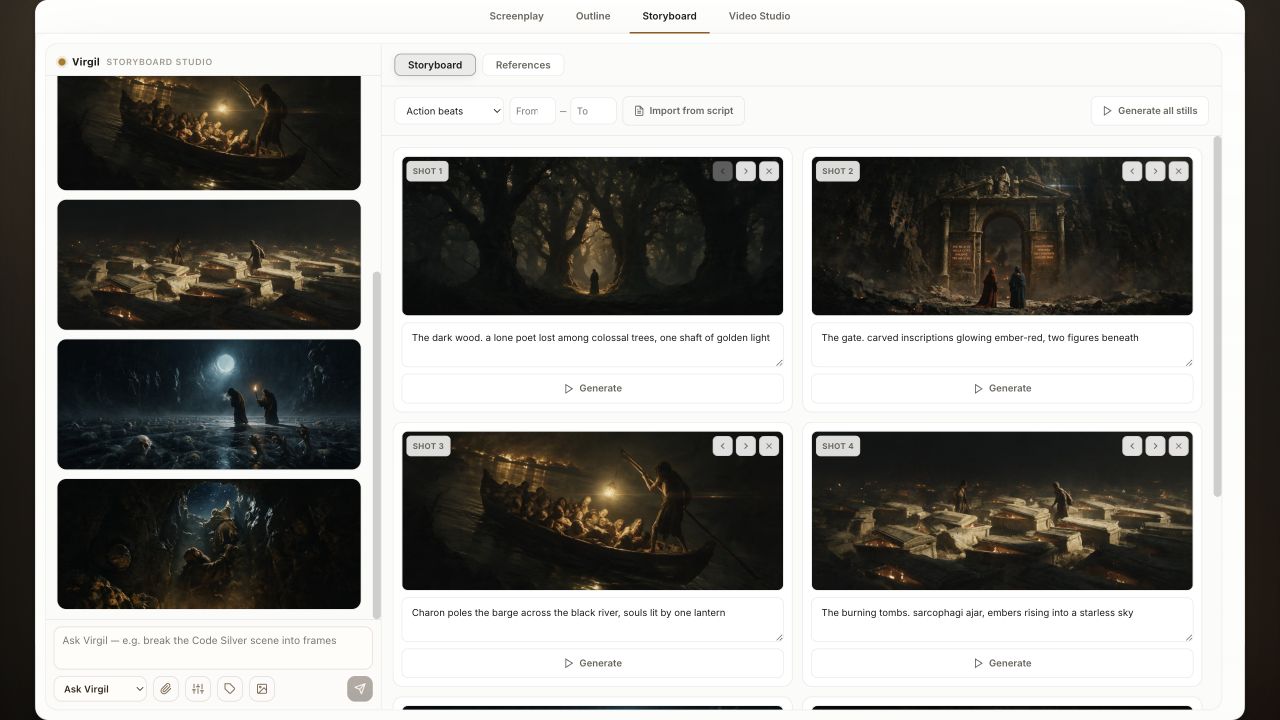Open chat thumbnail of moonlit frozen lake
The height and width of the screenshot is (720, 1280).
209,404
